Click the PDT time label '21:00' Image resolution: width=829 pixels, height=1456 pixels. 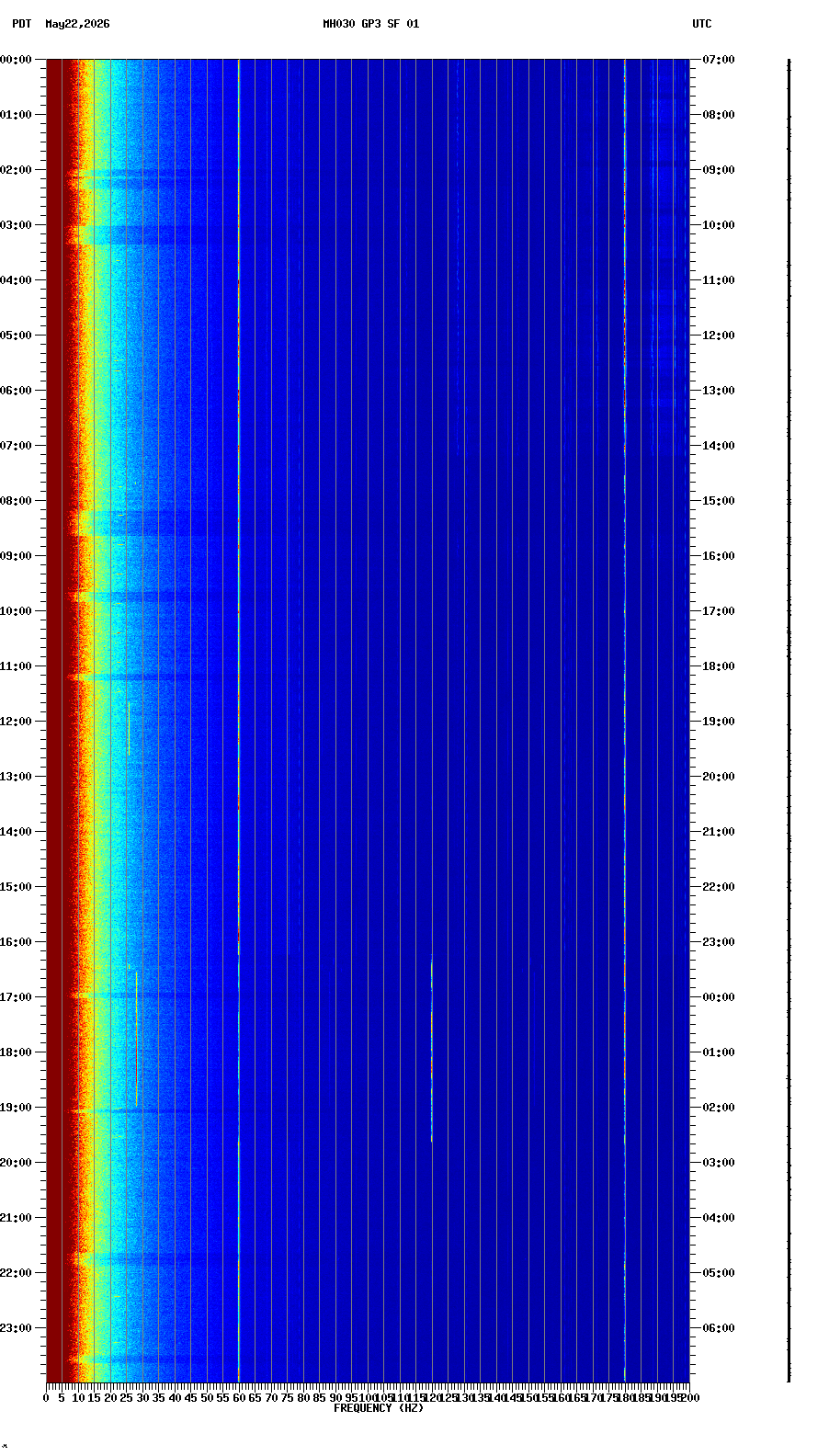click(x=16, y=1218)
